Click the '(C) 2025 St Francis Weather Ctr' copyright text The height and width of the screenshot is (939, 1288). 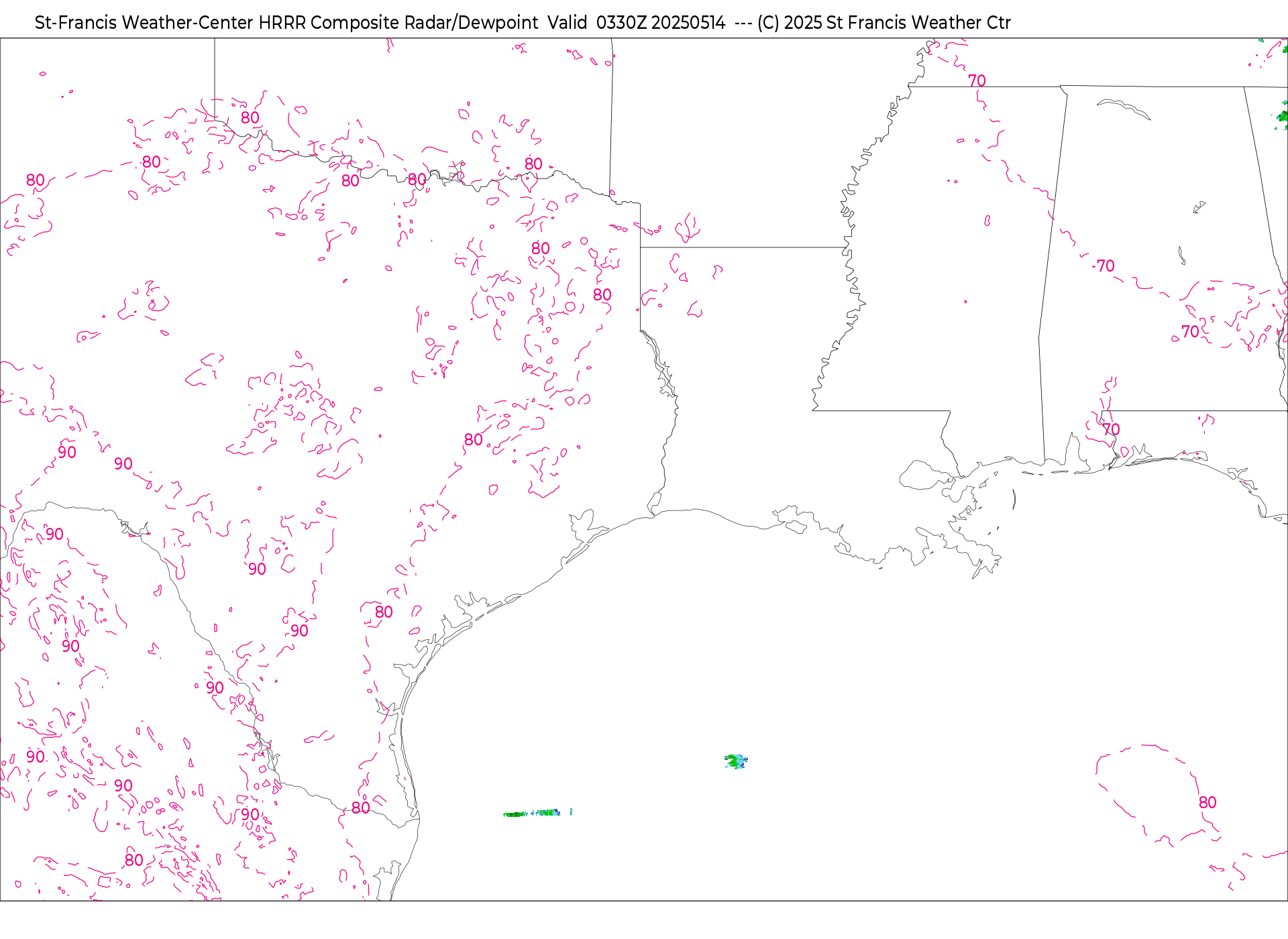pyautogui.click(x=883, y=23)
